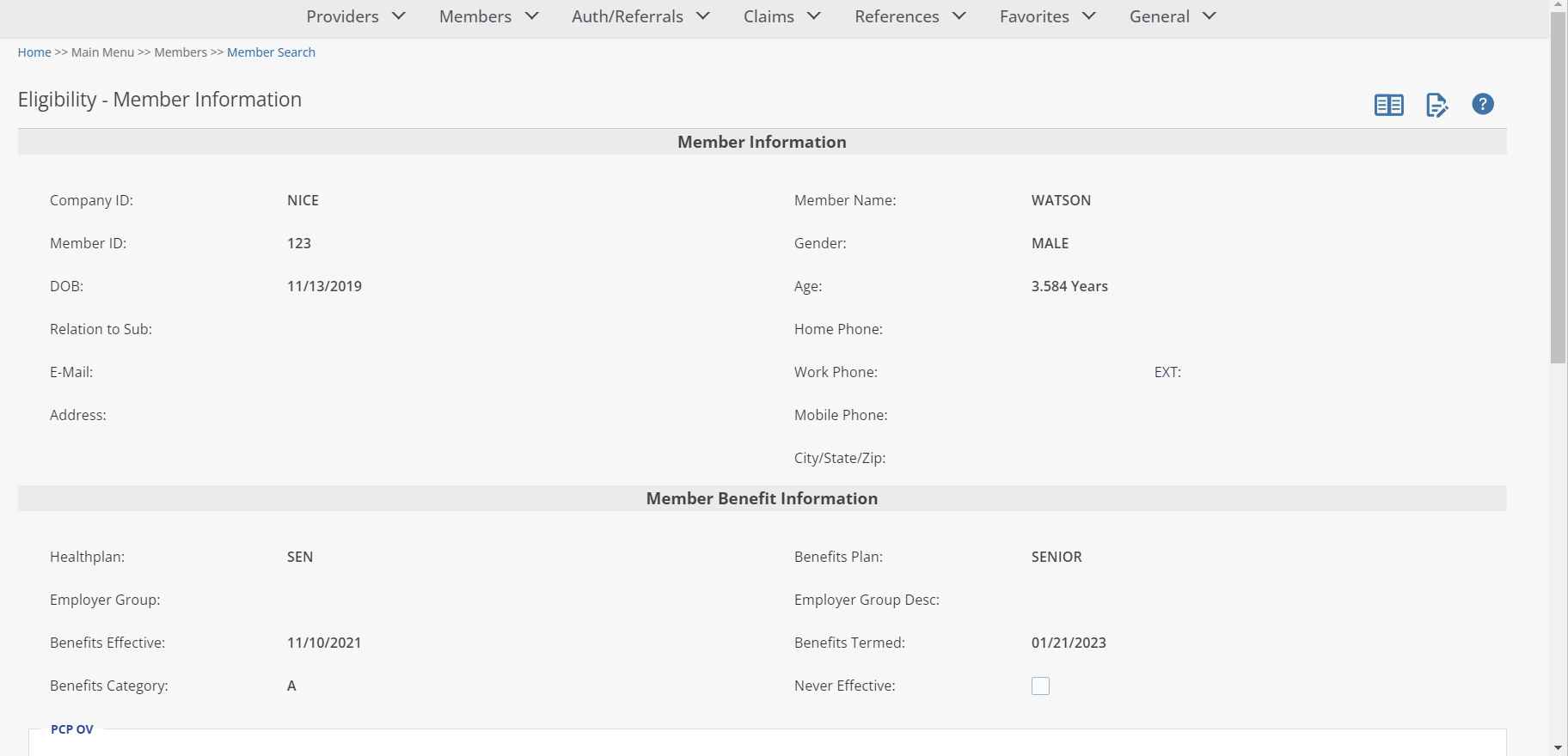
Task: Click the PCP OV section label
Action: coord(72,729)
